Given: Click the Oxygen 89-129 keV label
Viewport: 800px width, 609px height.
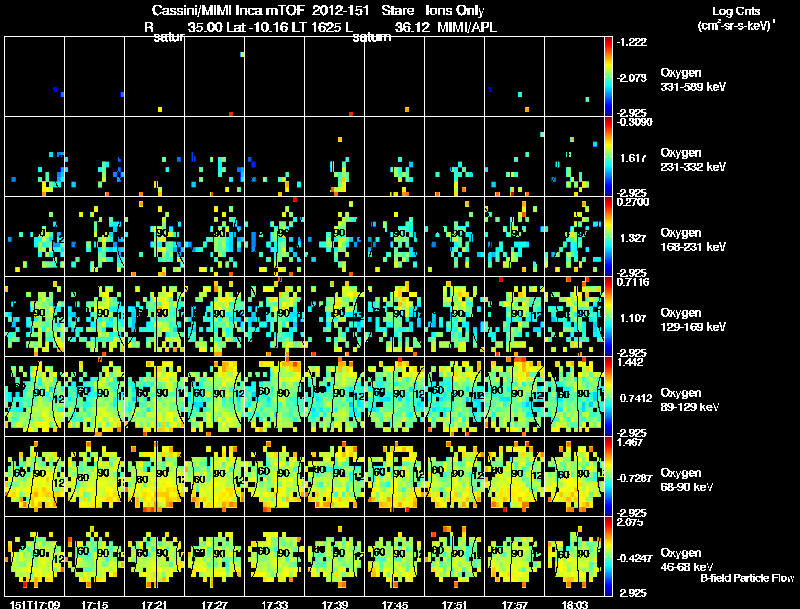Looking at the screenshot, I should pos(690,400).
